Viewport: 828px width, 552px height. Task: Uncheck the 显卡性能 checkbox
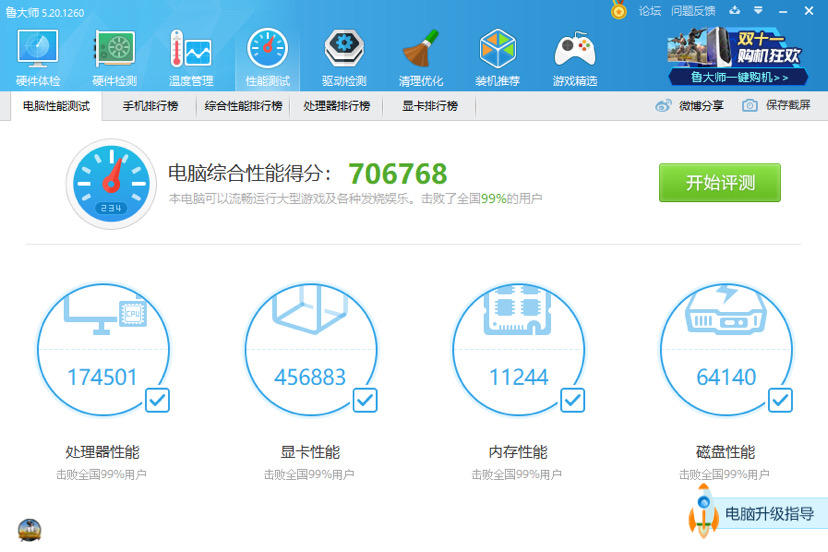point(365,400)
